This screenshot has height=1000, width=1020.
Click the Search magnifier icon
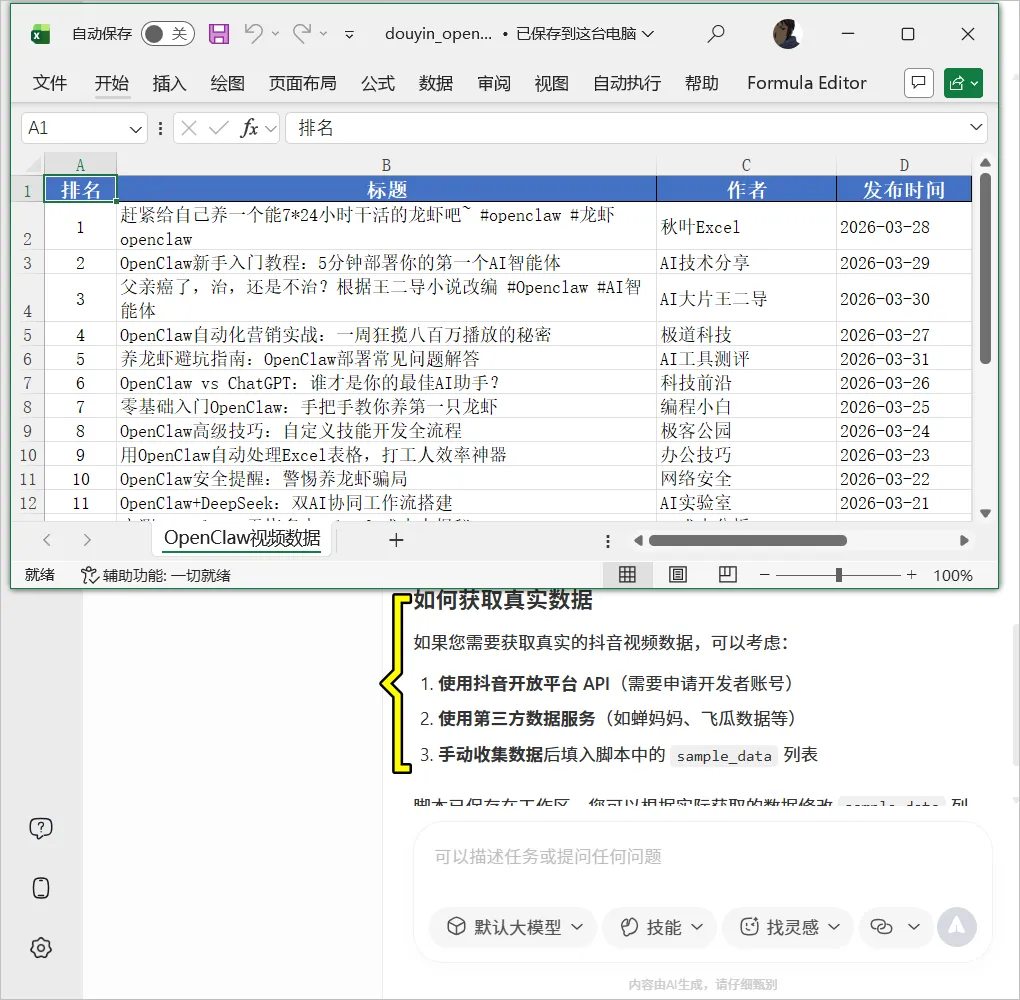(x=716, y=33)
